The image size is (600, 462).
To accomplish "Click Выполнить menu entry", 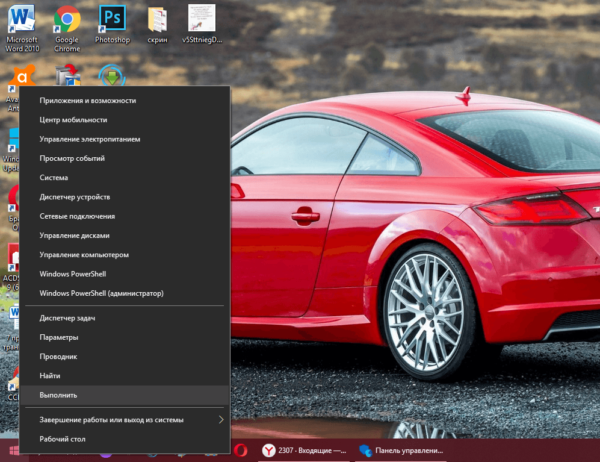I will tap(125, 395).
